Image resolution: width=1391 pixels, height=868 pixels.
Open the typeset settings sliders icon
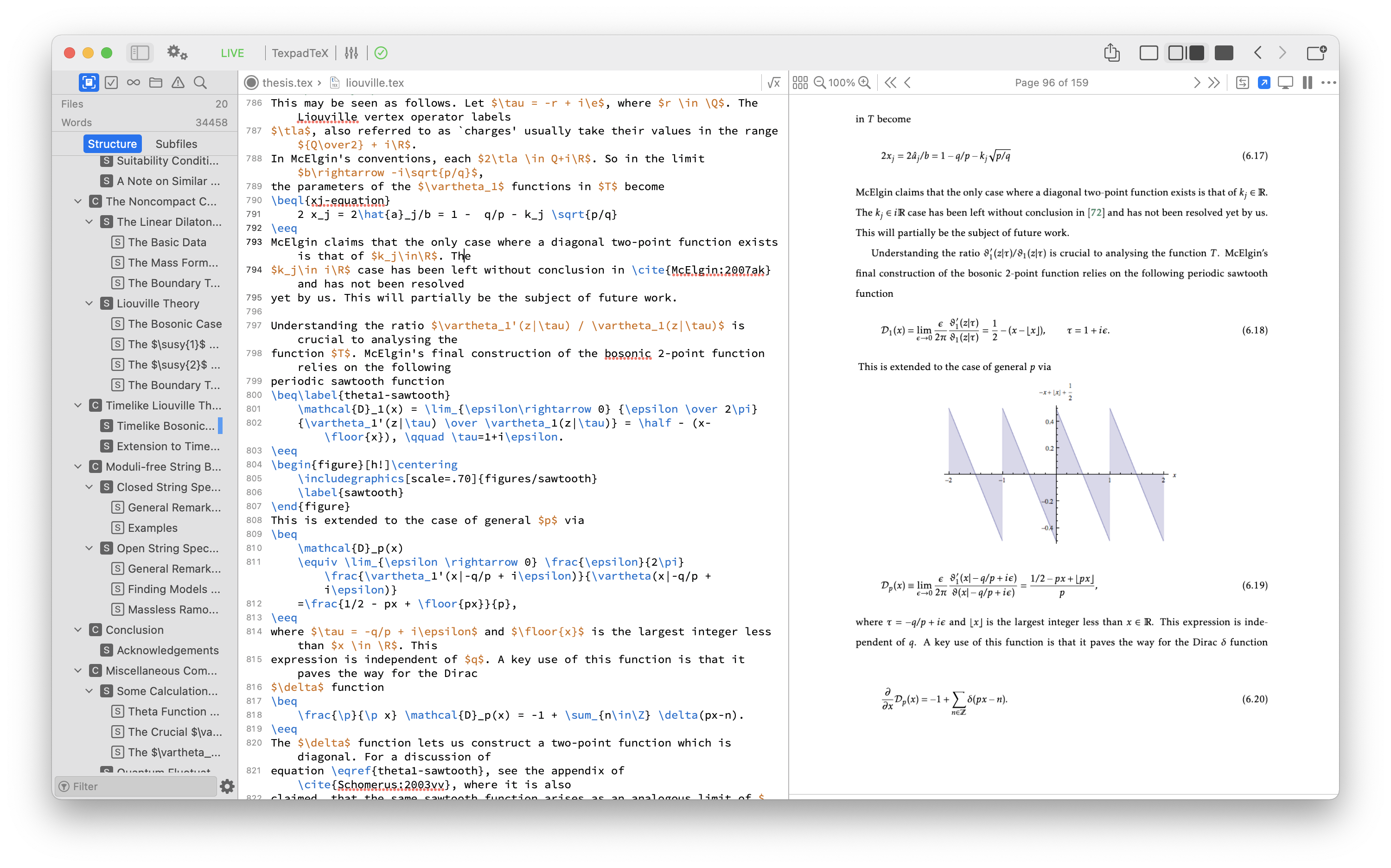pos(351,53)
